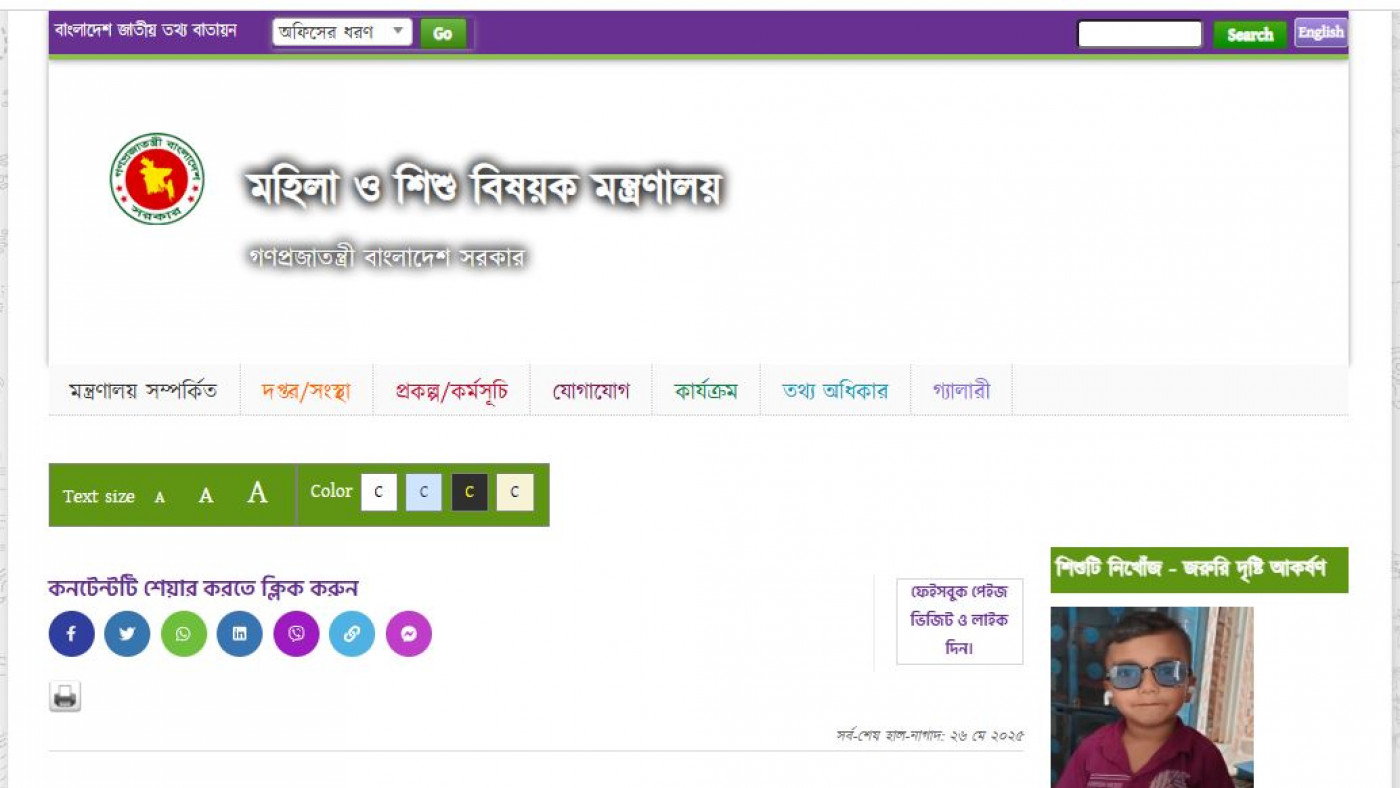Viewport: 1400px width, 788px height.
Task: Click the মহিলা ও শিশু বিষয়ক মন্ত্রণালয় title
Action: coord(484,186)
